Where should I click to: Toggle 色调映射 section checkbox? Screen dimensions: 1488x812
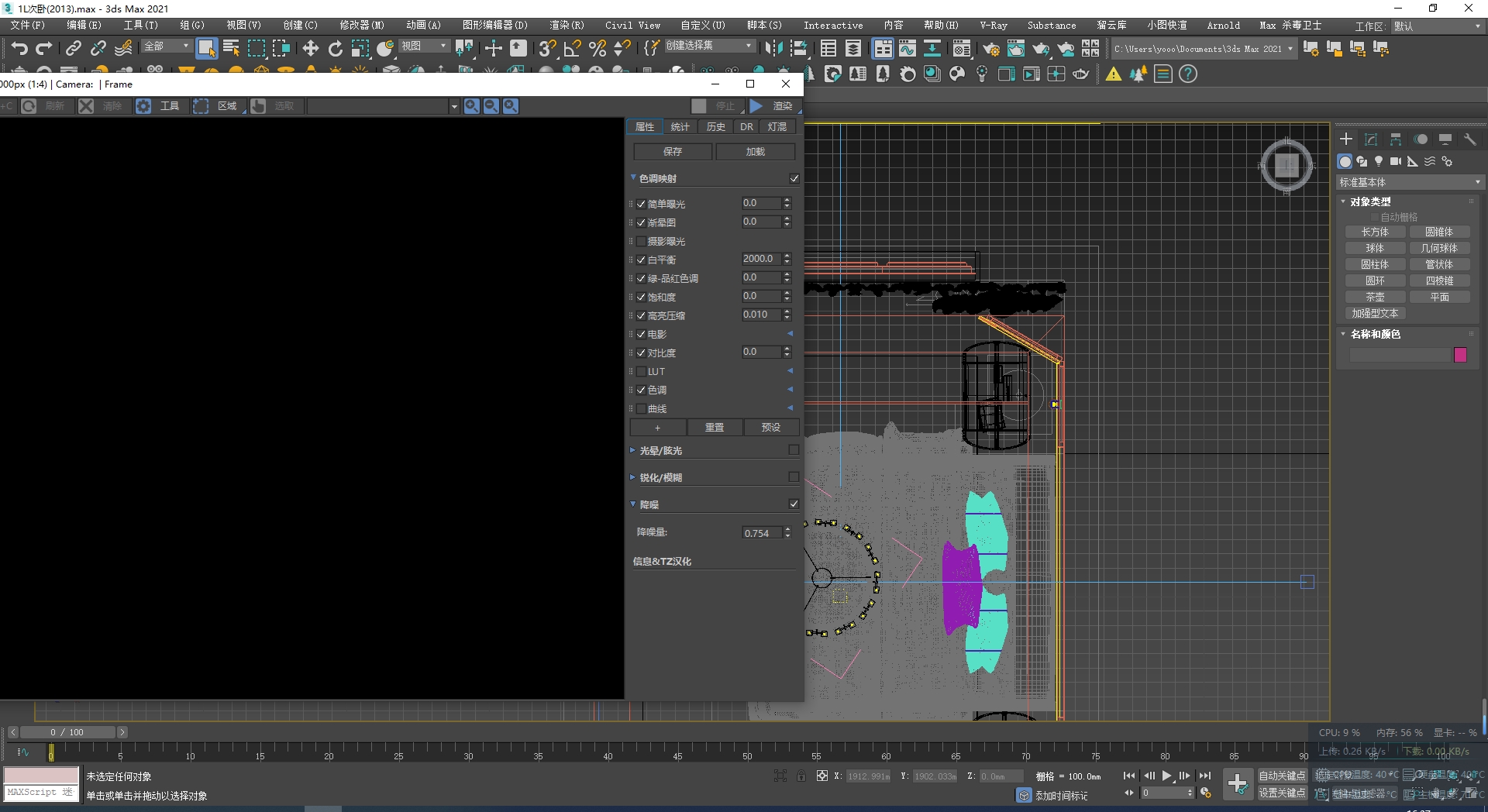pos(794,179)
